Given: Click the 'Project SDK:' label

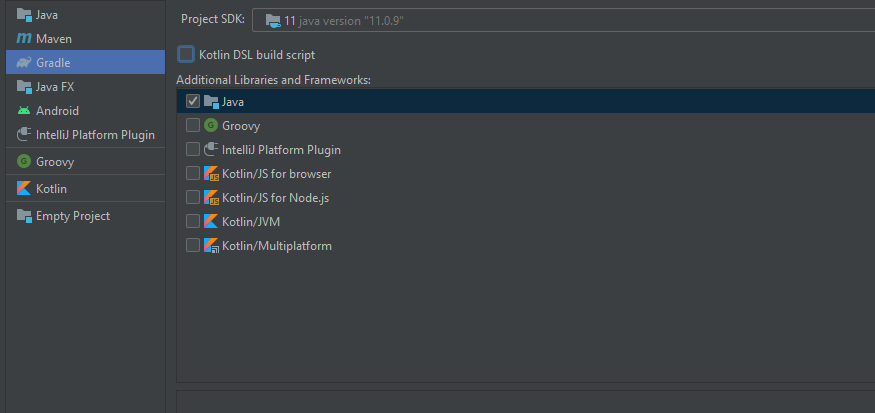Looking at the screenshot, I should click(x=213, y=19).
